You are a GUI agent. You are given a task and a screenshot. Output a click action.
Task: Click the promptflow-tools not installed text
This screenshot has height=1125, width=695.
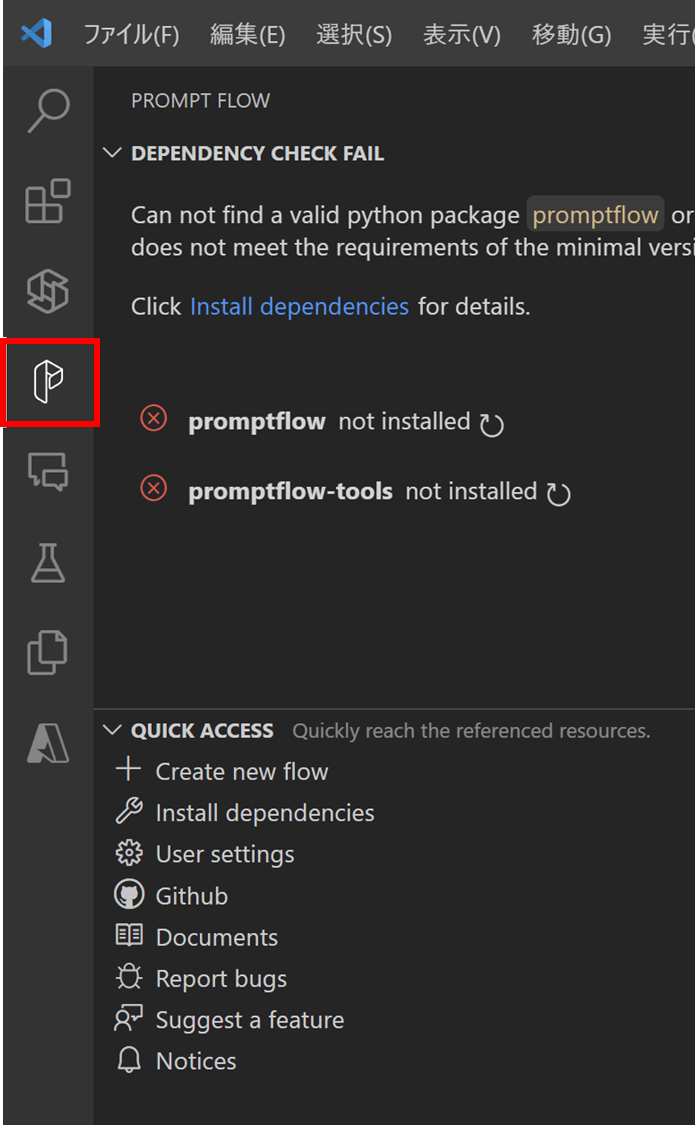[x=363, y=491]
